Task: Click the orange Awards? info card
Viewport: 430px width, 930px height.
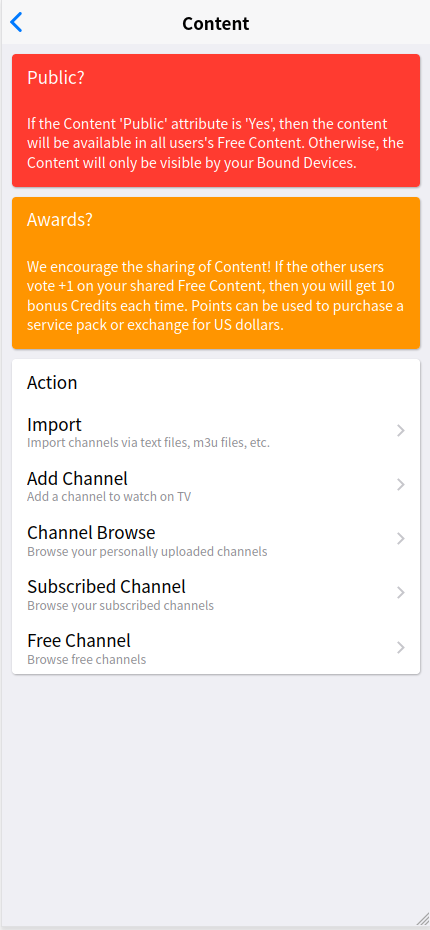Action: [x=216, y=273]
